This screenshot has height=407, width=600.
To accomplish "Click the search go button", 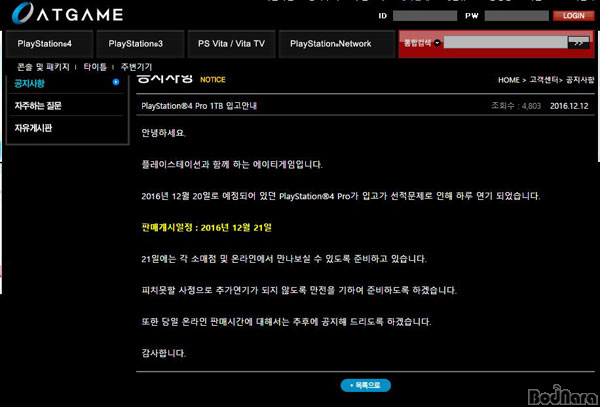I will tap(578, 43).
